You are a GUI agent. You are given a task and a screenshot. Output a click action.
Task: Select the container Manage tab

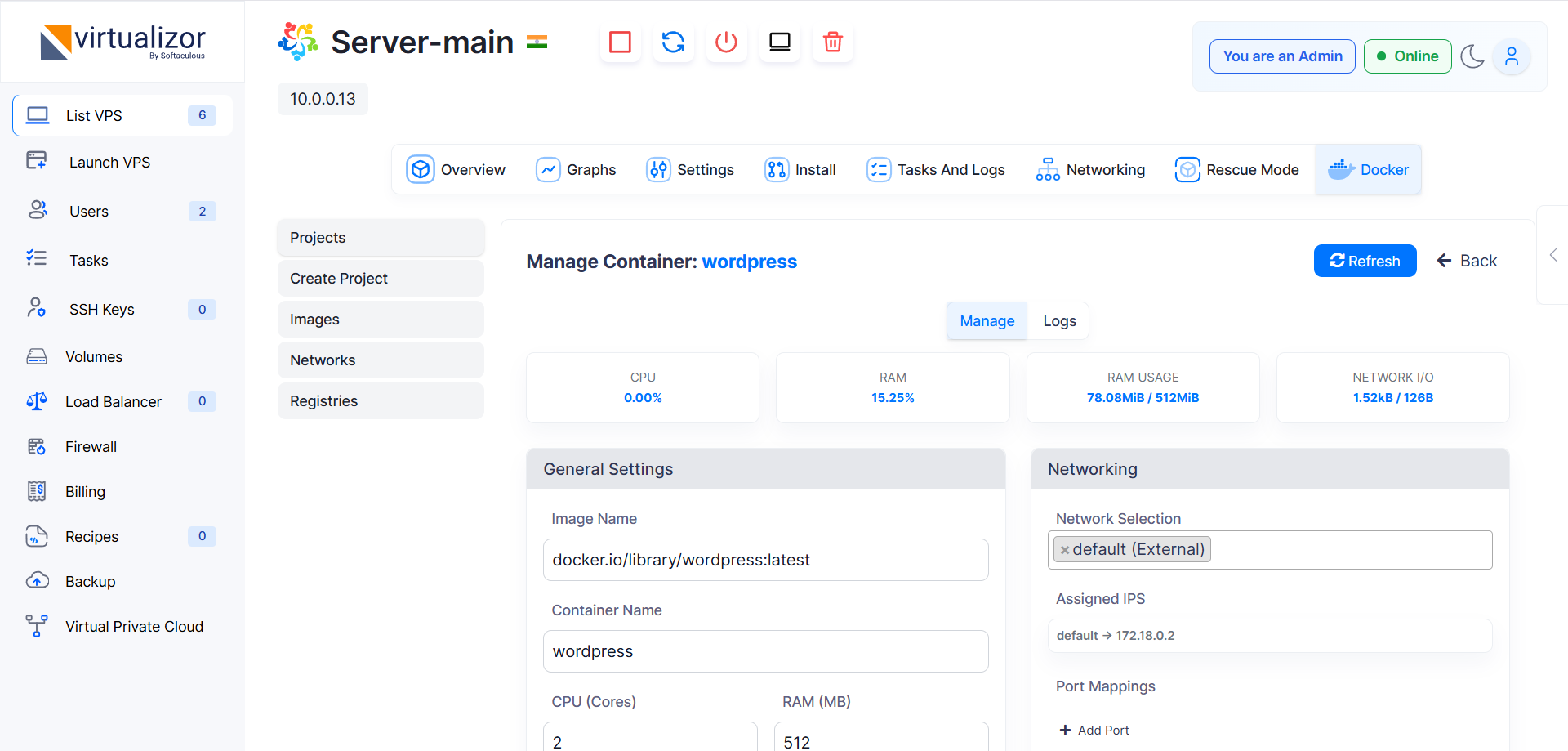click(987, 321)
